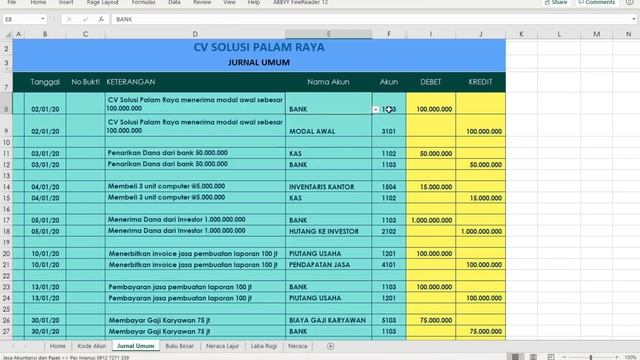Click the MODAL AWAL account cell
This screenshot has height=360, width=640.
(x=329, y=126)
